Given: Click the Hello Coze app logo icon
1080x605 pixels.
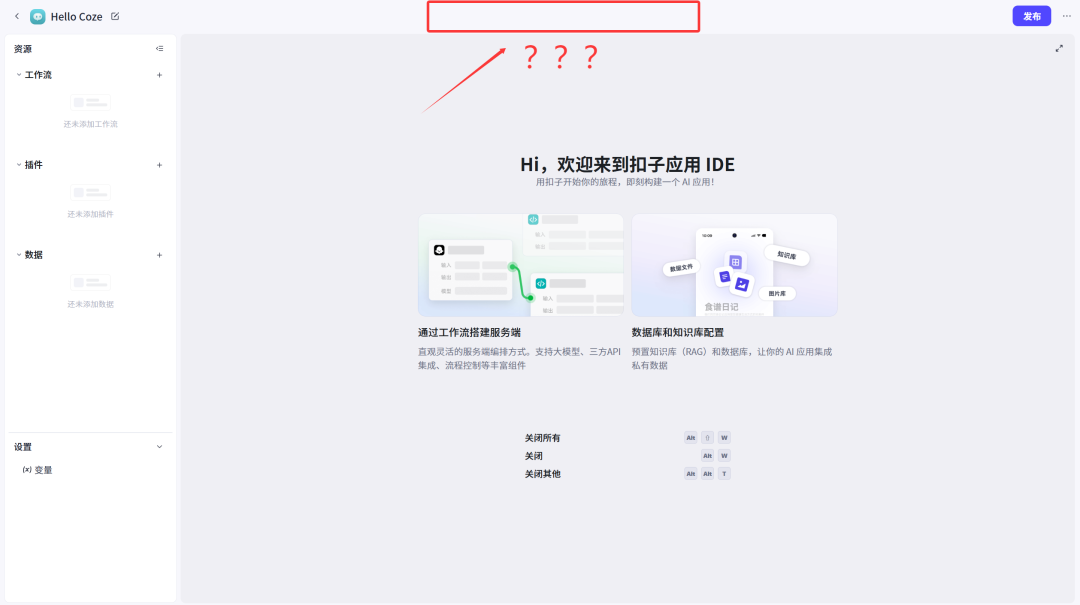Looking at the screenshot, I should [38, 17].
